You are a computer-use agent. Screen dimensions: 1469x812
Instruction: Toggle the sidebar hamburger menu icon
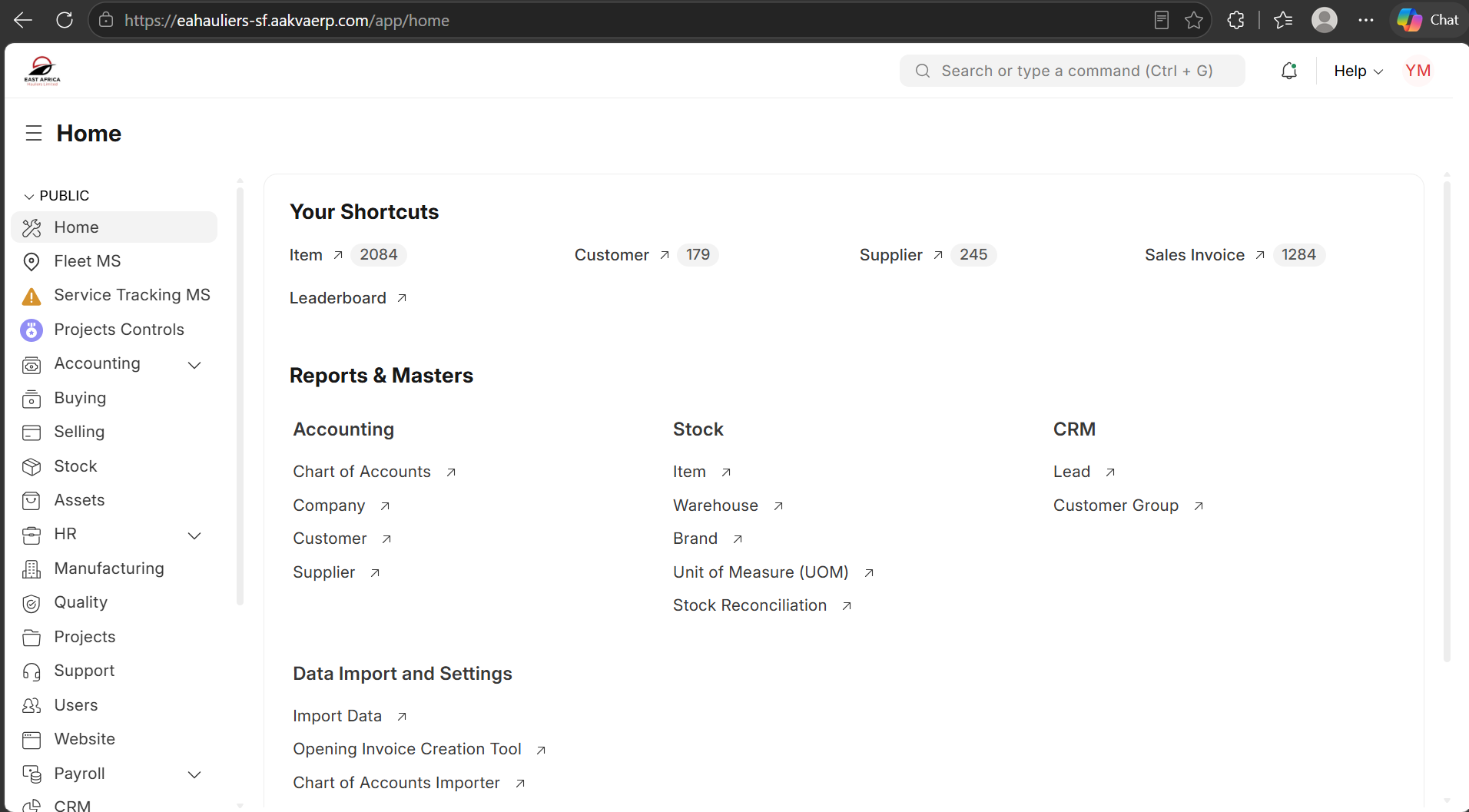tap(34, 133)
